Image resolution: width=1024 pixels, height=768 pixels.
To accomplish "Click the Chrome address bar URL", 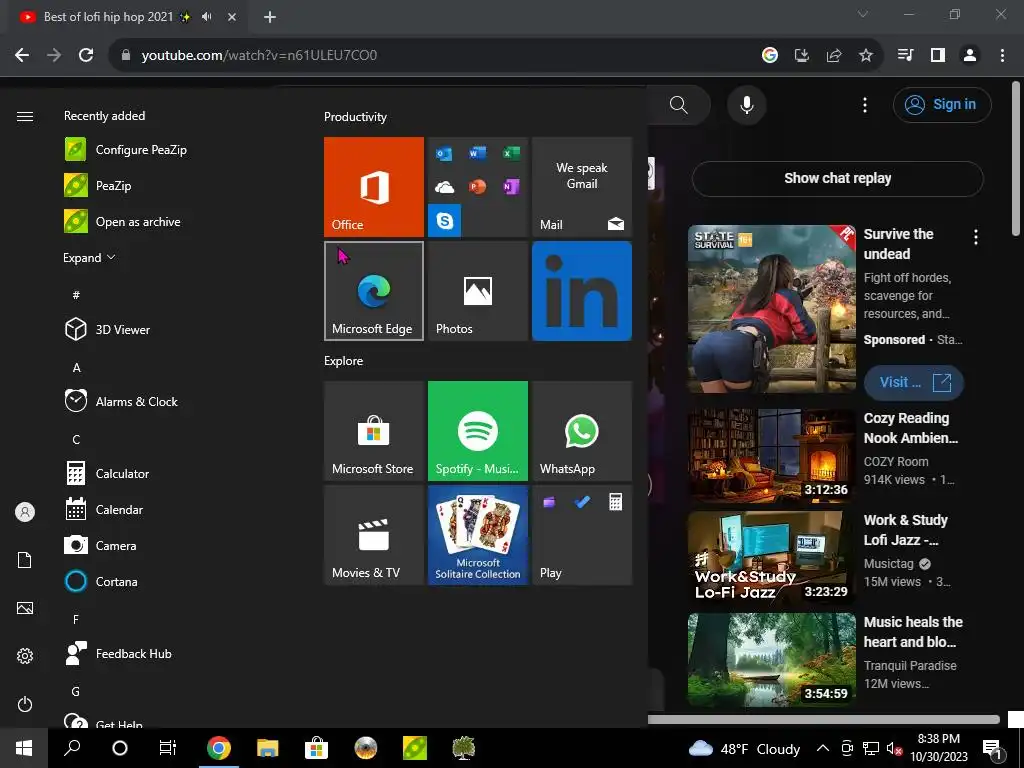I will click(x=259, y=55).
